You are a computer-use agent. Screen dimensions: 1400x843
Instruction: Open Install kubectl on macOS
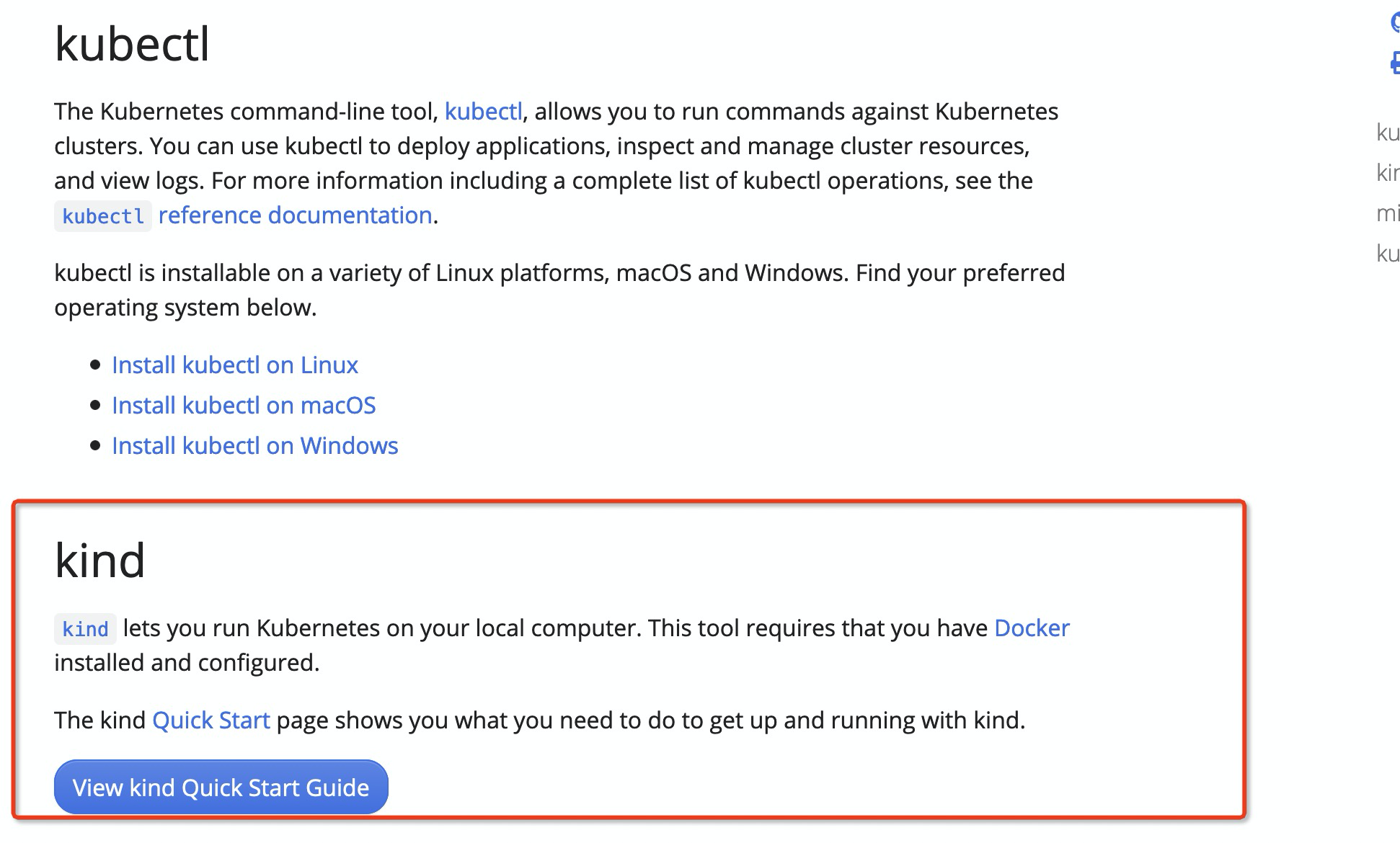click(x=244, y=406)
